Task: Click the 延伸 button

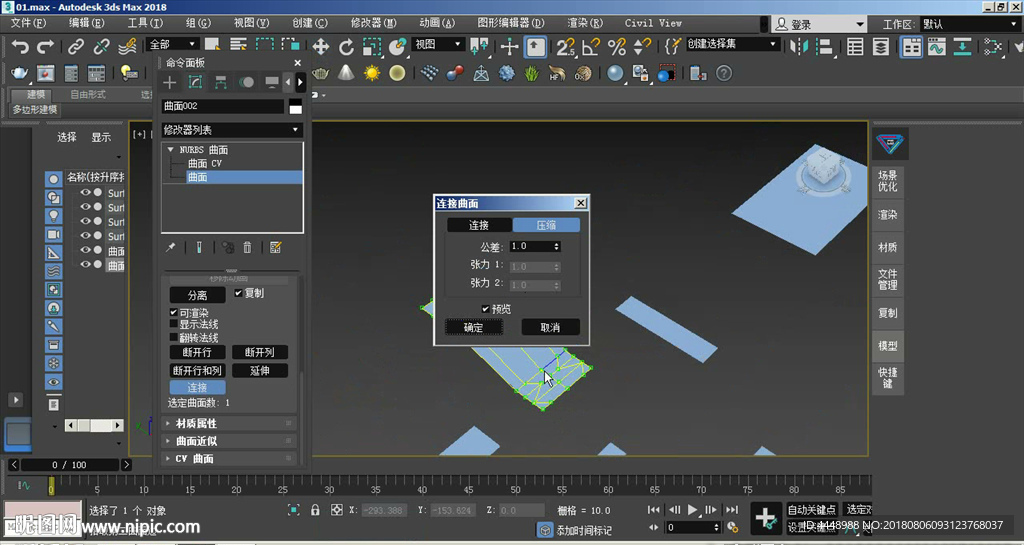Action: [260, 370]
